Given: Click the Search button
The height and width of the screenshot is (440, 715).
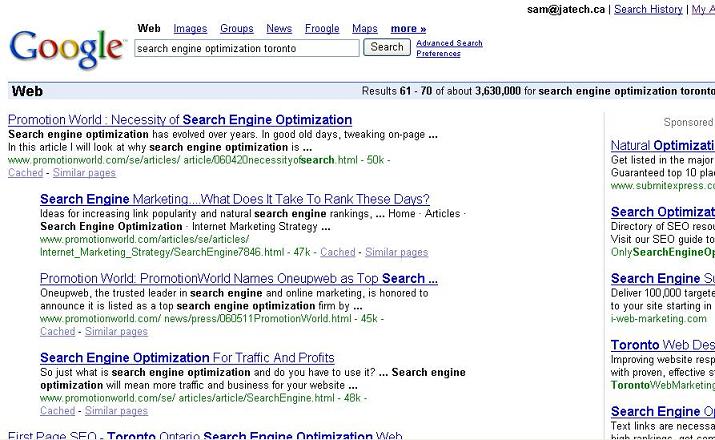Looking at the screenshot, I should coord(387,47).
